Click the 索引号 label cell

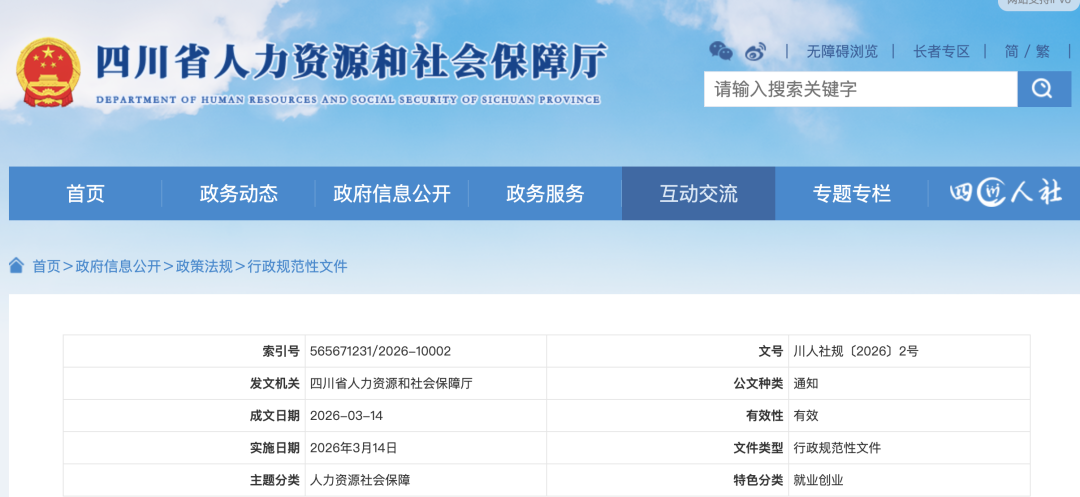pos(185,351)
